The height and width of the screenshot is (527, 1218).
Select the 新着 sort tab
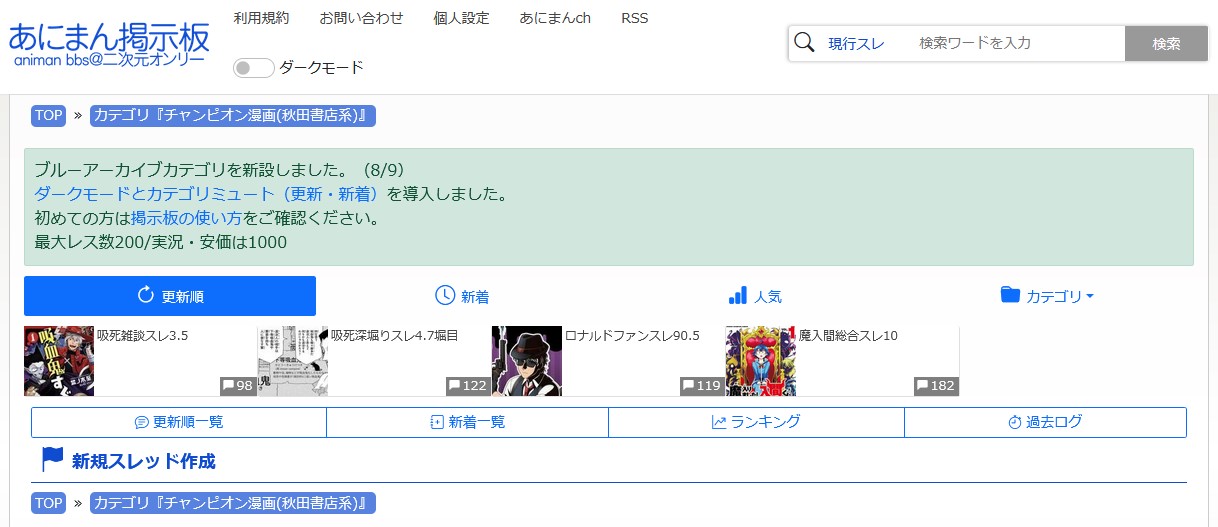(x=462, y=296)
